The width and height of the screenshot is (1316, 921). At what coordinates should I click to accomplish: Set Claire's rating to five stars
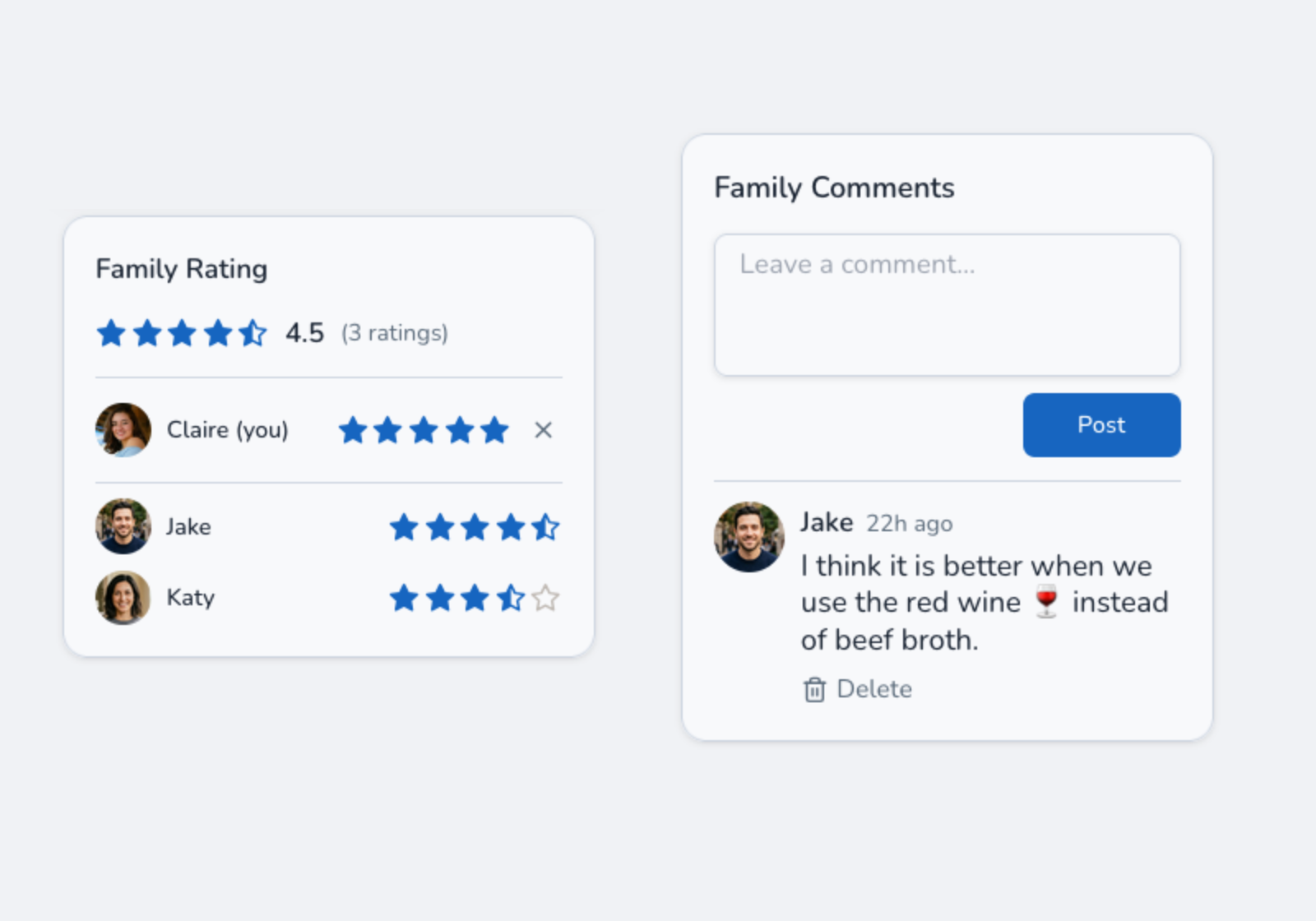pyautogui.click(x=495, y=430)
